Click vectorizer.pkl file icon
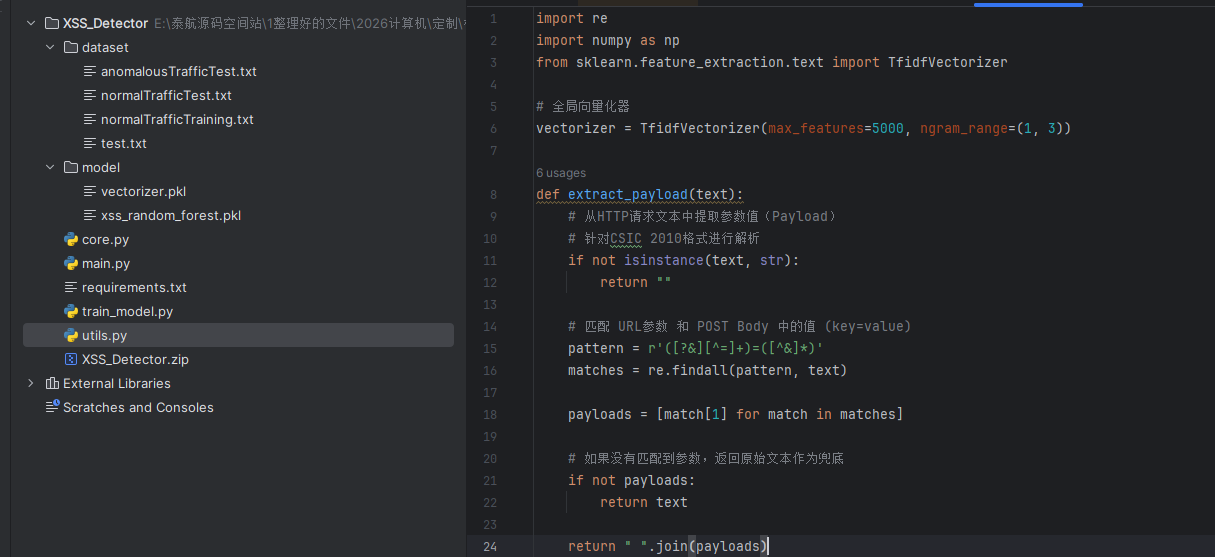This screenshot has width=1215, height=557. (90, 191)
